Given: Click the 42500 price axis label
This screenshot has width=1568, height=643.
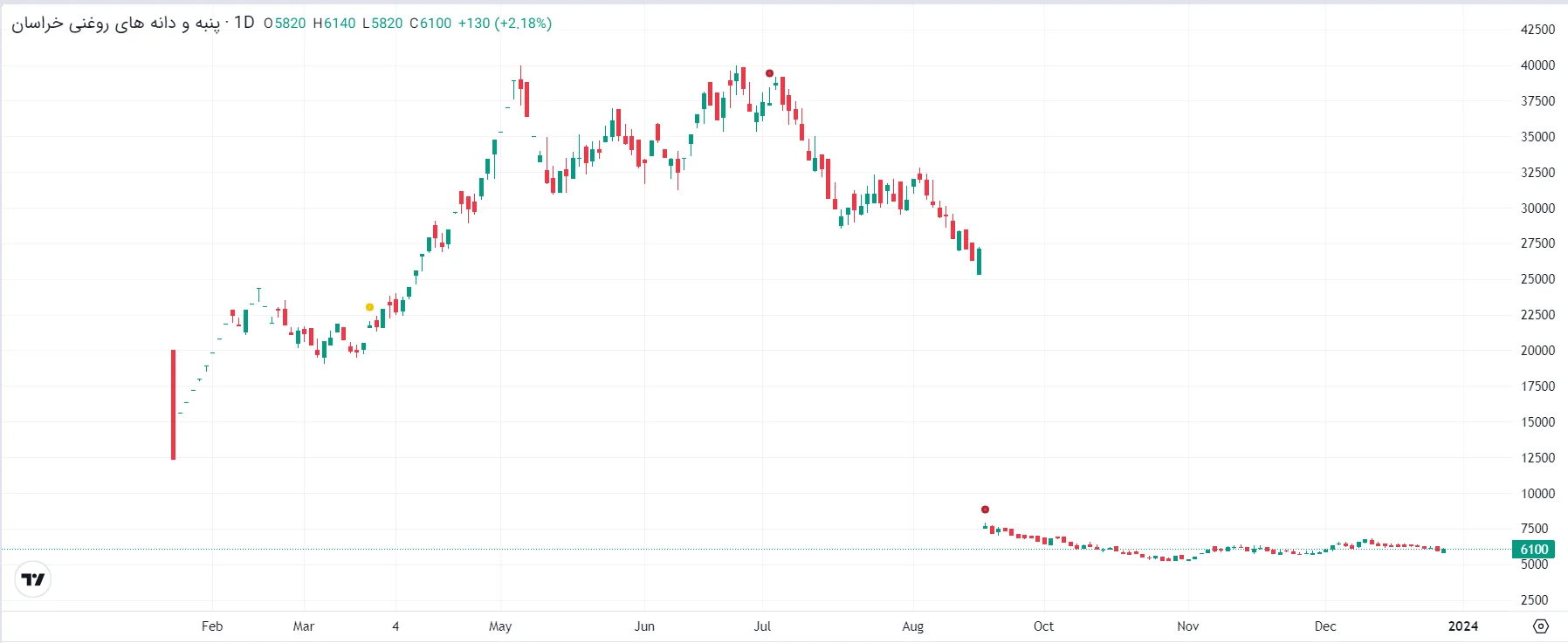Looking at the screenshot, I should (1537, 30).
